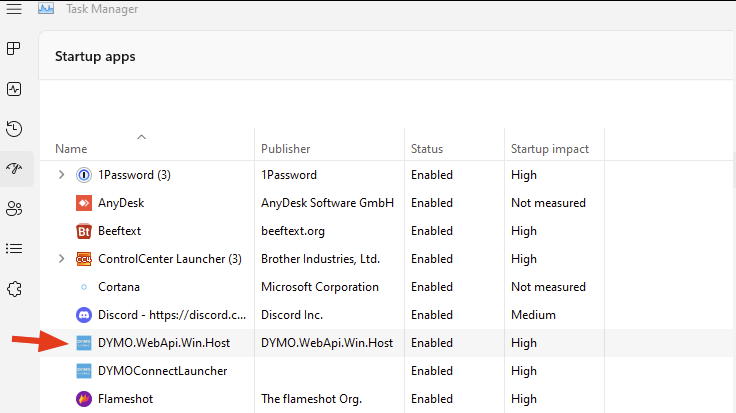Viewport: 736px width, 413px height.
Task: Expand the ControlCenter Launcher (3) group
Action: pos(61,259)
